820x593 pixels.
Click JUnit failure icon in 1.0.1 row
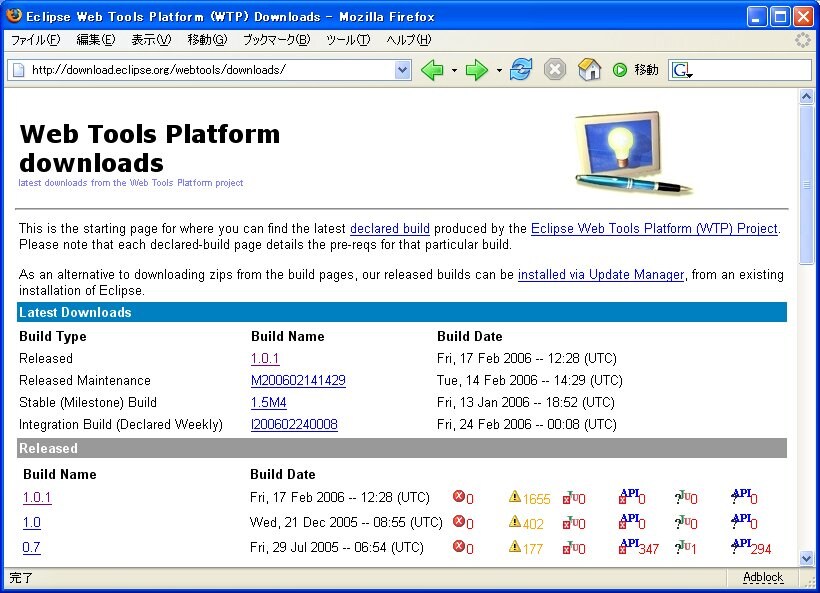tap(571, 497)
